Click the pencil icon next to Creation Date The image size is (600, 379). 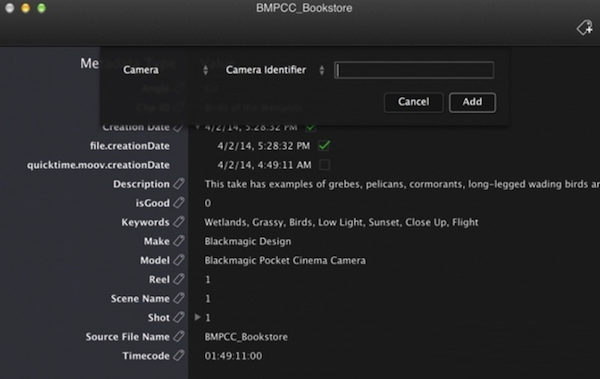tap(179, 127)
